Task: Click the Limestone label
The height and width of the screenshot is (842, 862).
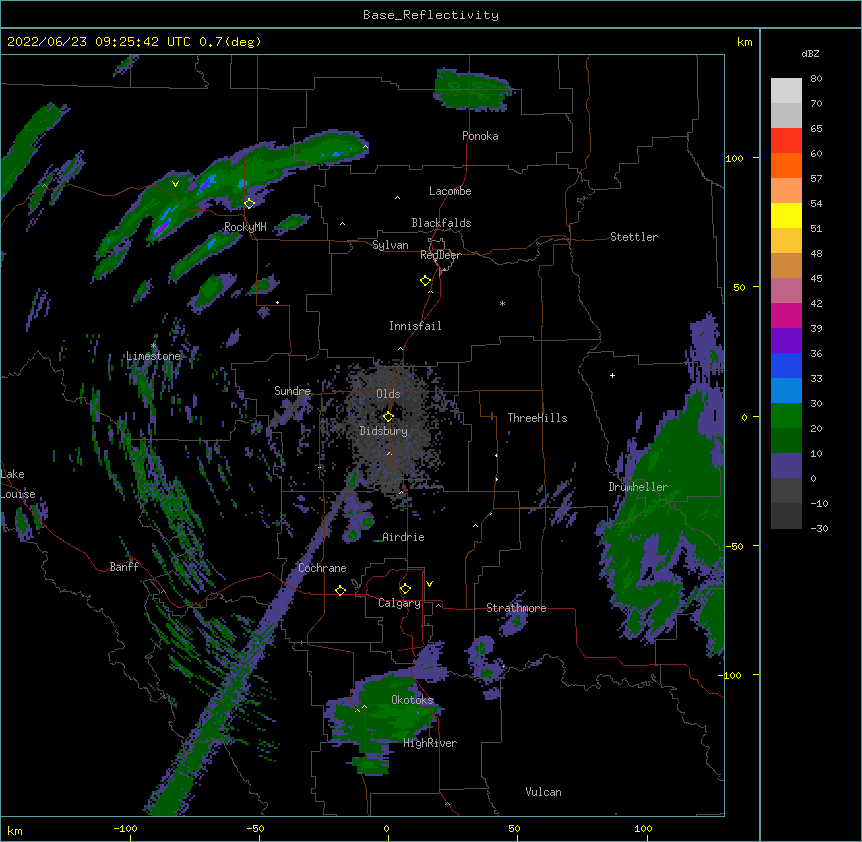Action: click(x=153, y=356)
